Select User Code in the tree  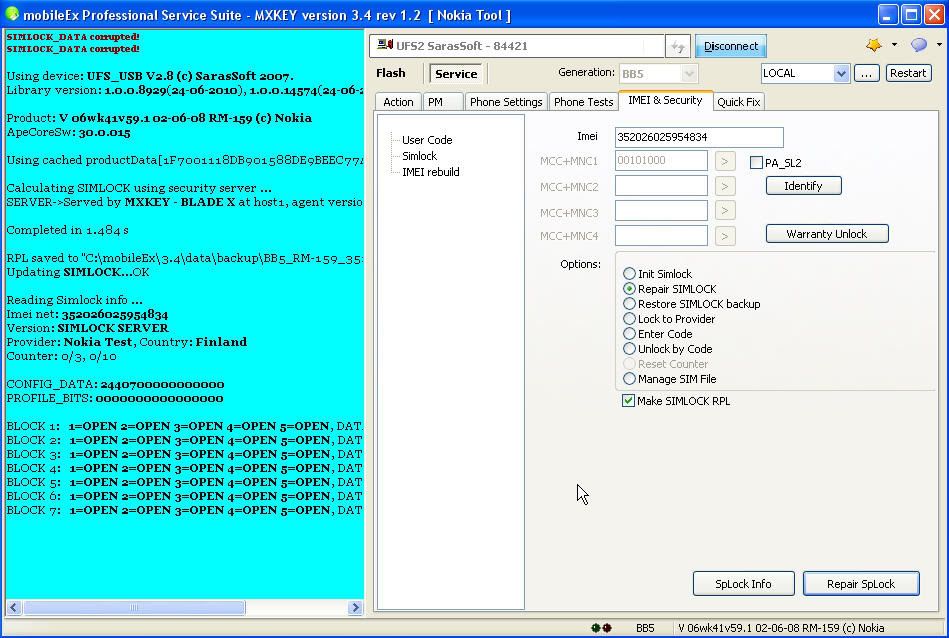[427, 140]
